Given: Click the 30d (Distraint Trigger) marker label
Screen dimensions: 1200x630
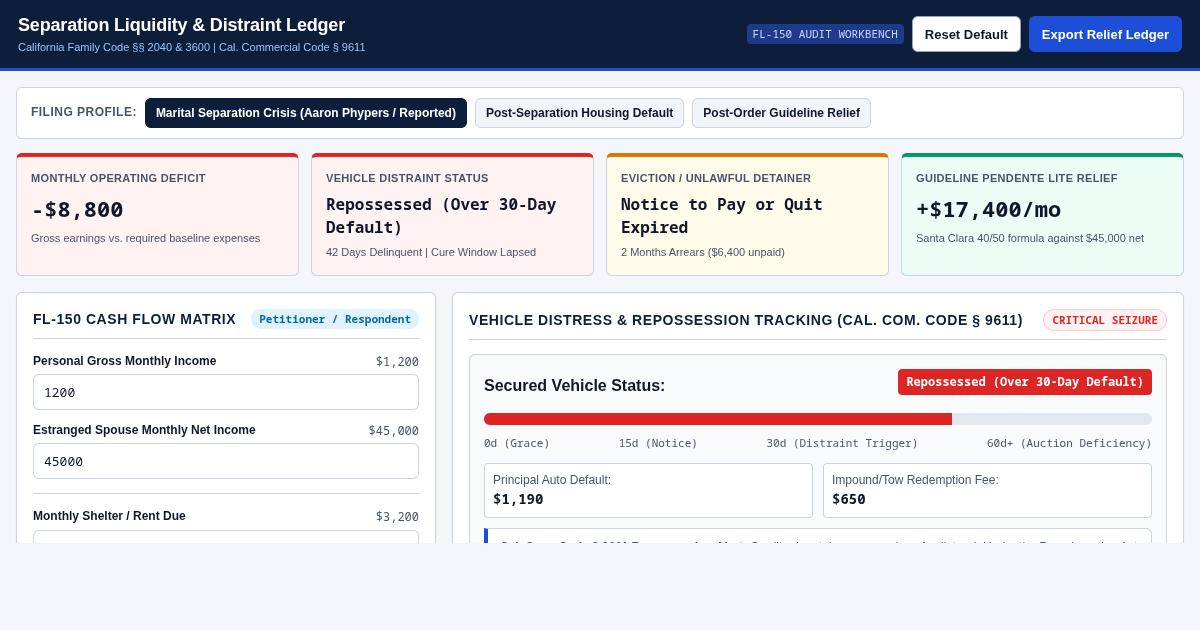Looking at the screenshot, I should point(842,444).
